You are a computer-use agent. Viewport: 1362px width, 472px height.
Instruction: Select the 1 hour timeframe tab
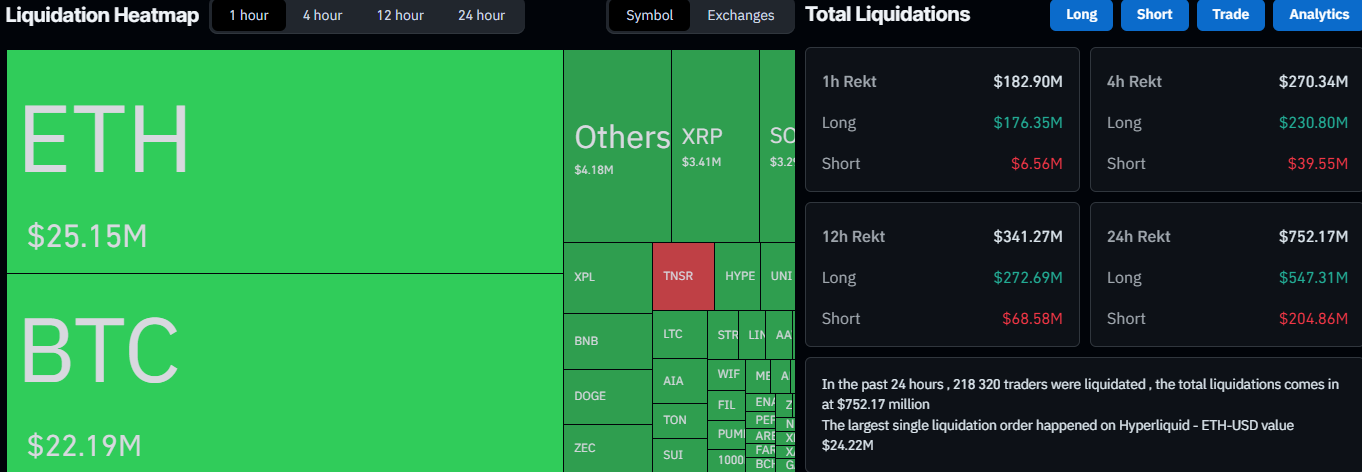click(248, 16)
